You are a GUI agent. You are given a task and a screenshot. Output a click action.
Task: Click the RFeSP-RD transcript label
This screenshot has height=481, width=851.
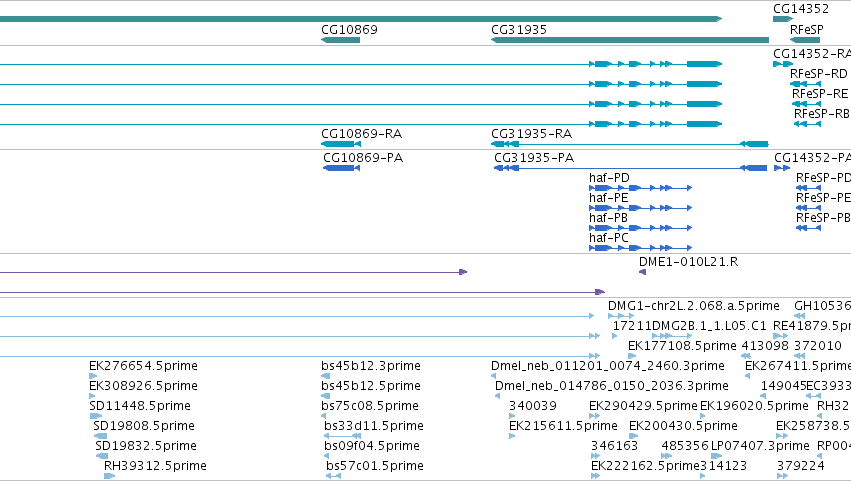click(x=818, y=74)
